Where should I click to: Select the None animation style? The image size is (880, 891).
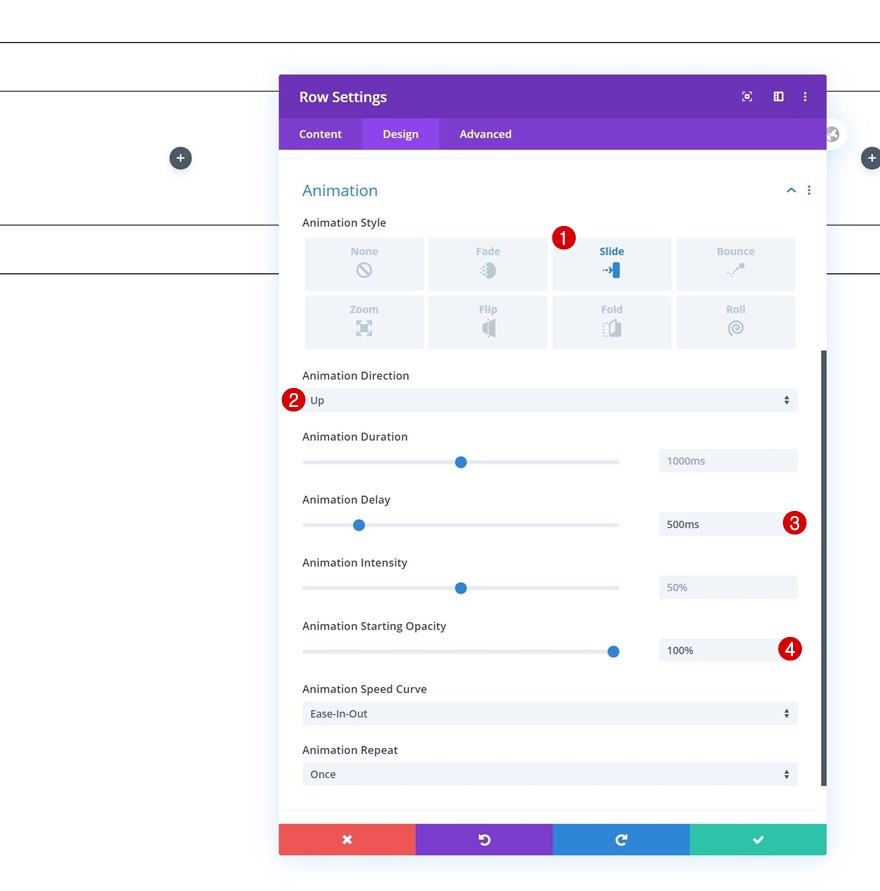coord(364,264)
